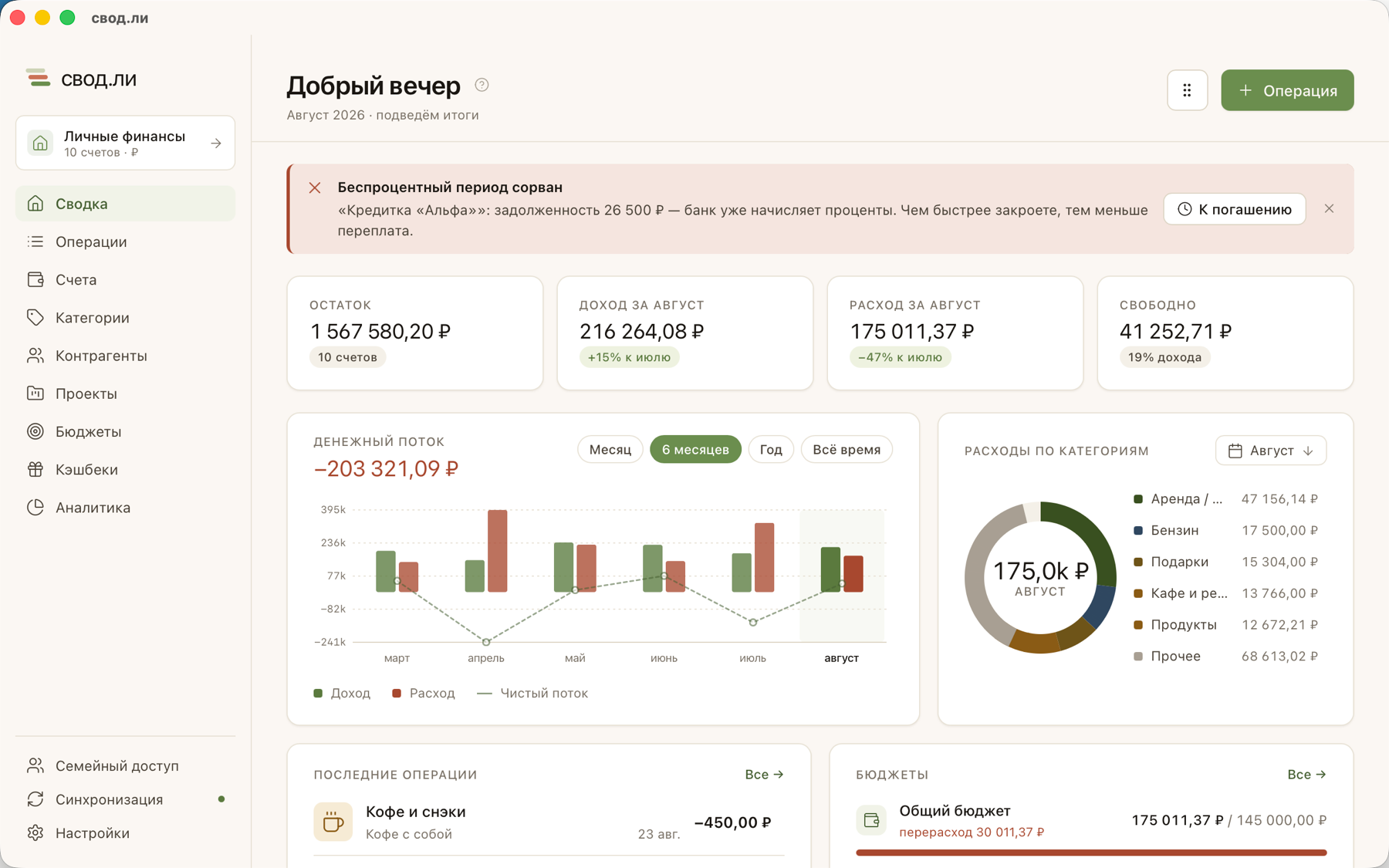Screen dimensions: 1389x868
Task: Click the август income bar in the chart
Action: coord(830,569)
